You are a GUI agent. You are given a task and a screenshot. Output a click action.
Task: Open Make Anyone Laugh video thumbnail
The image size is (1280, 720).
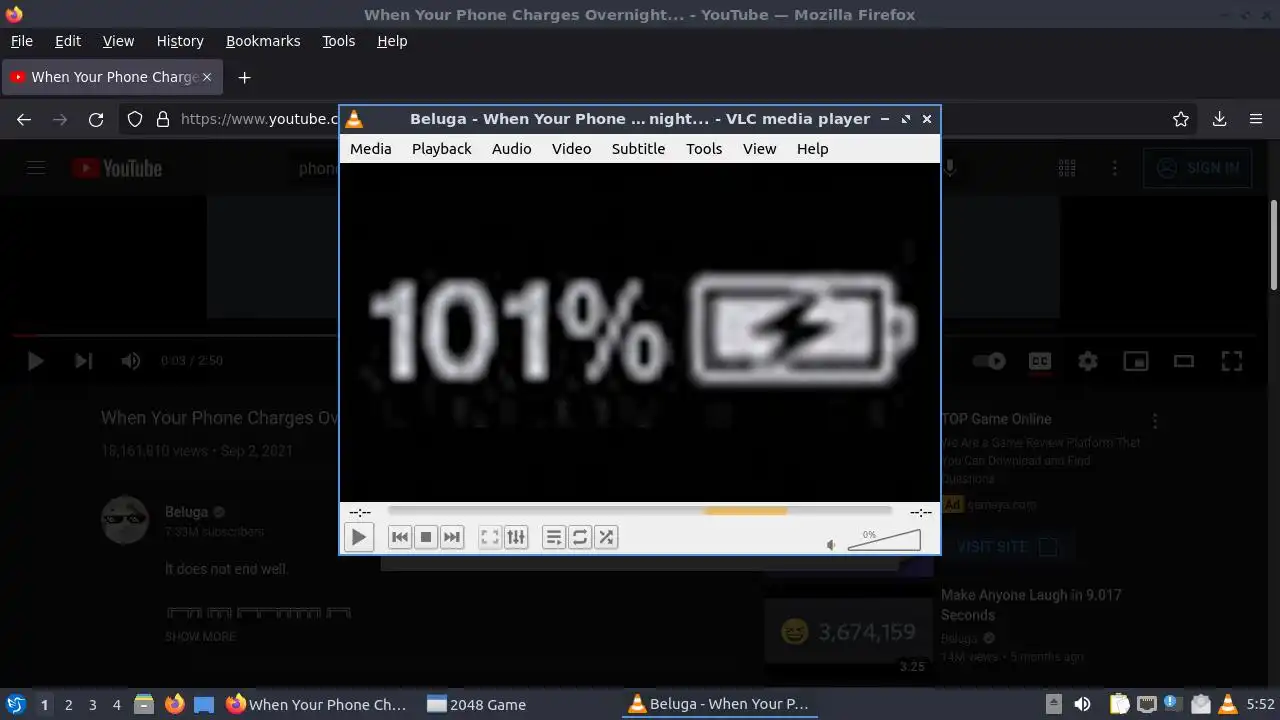(849, 639)
